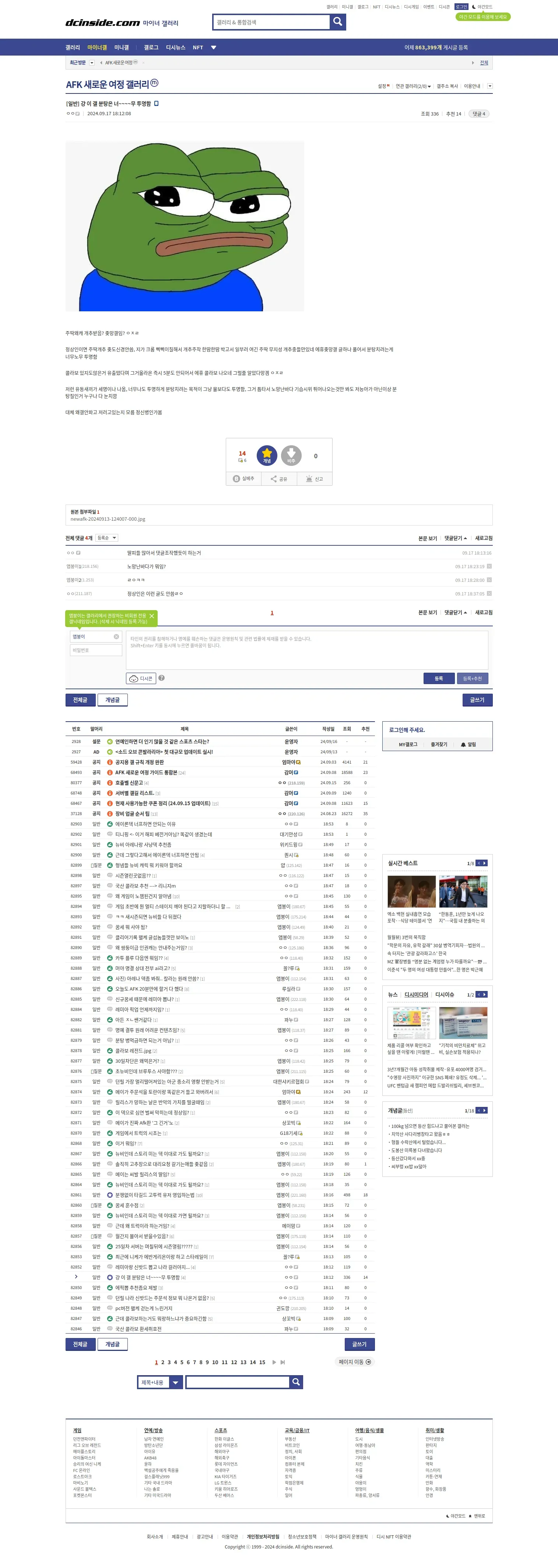Image resolution: width=558 pixels, height=1568 pixels.
Task: Switch to upper 개념글 tab
Action: pyautogui.click(x=113, y=700)
